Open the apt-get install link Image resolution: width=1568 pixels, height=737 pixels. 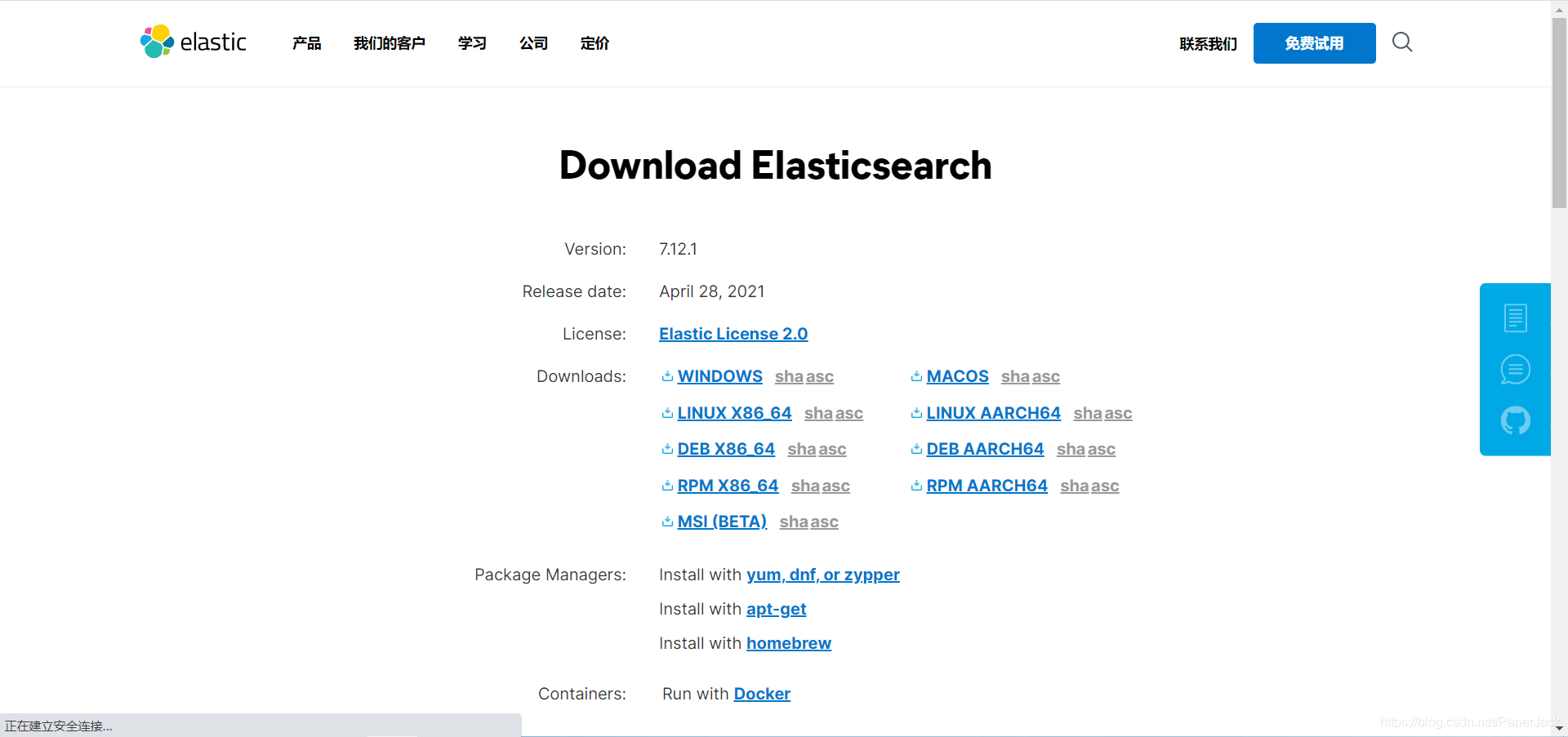click(776, 609)
